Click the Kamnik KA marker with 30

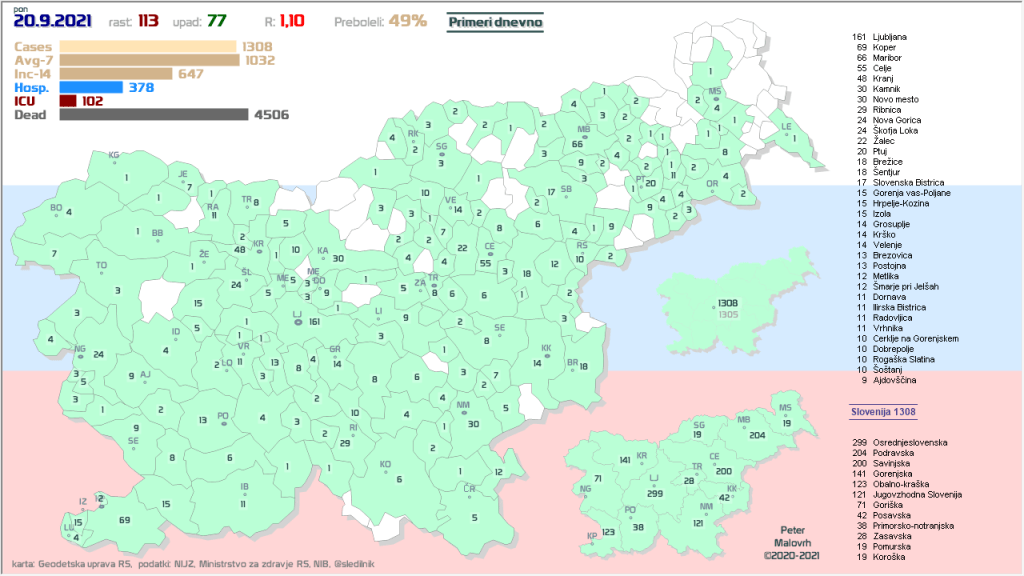coord(324,258)
